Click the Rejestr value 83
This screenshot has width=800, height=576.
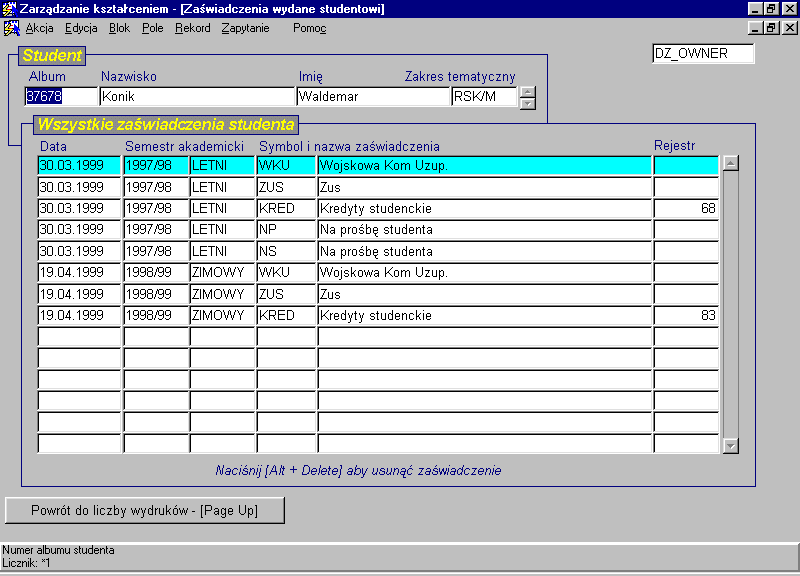click(x=686, y=316)
